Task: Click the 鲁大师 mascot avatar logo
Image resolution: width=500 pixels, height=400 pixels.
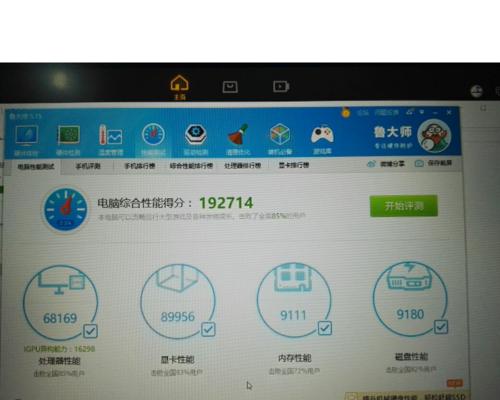Action: pyautogui.click(x=434, y=136)
